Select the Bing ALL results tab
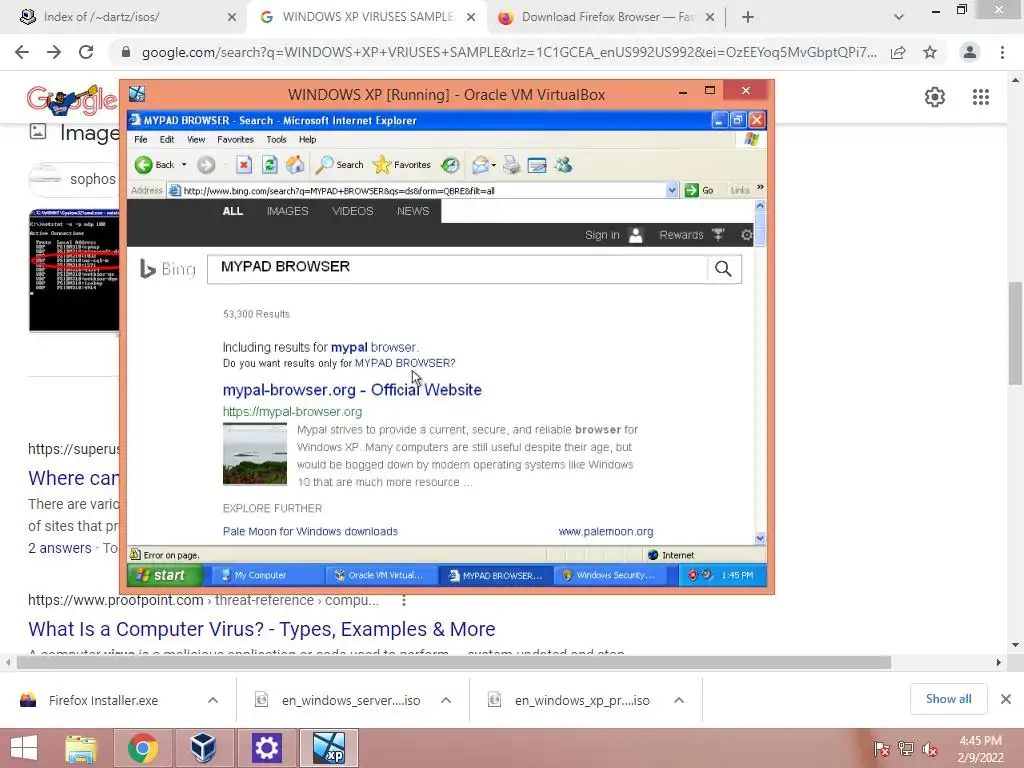Viewport: 1024px width, 768px height. (232, 211)
